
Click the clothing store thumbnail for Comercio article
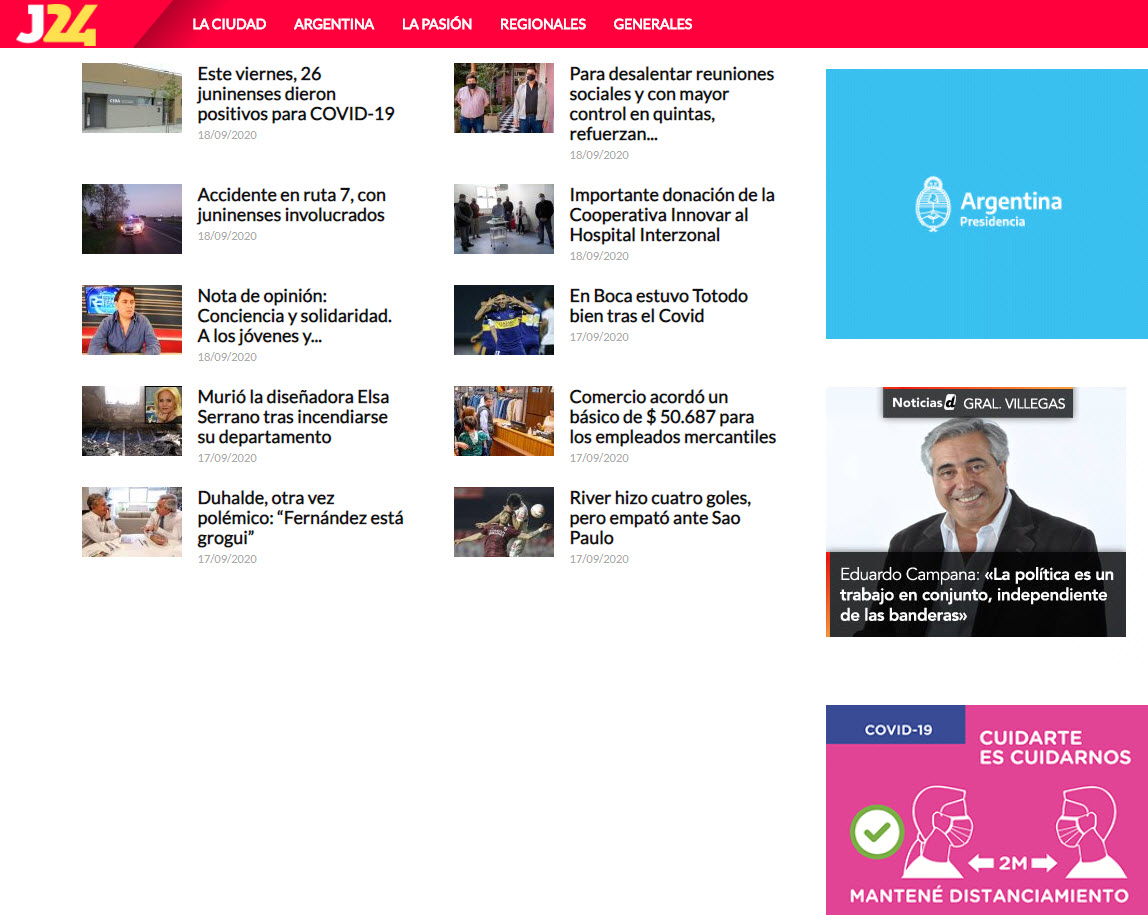[504, 421]
